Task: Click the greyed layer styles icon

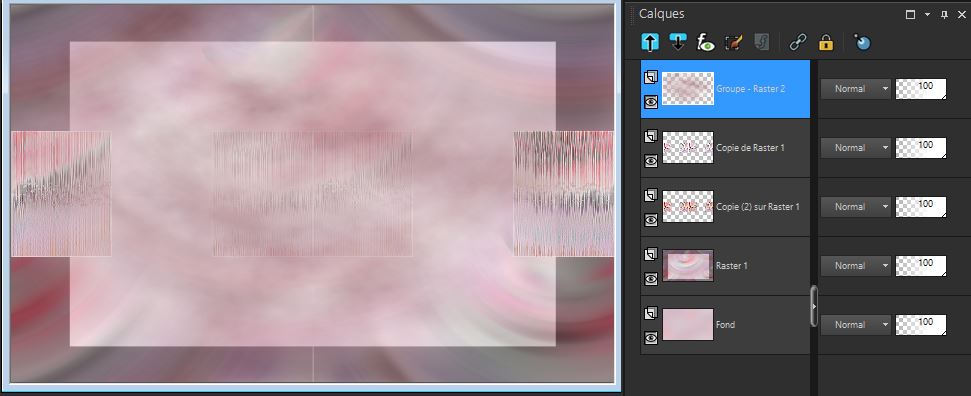Action: [762, 42]
